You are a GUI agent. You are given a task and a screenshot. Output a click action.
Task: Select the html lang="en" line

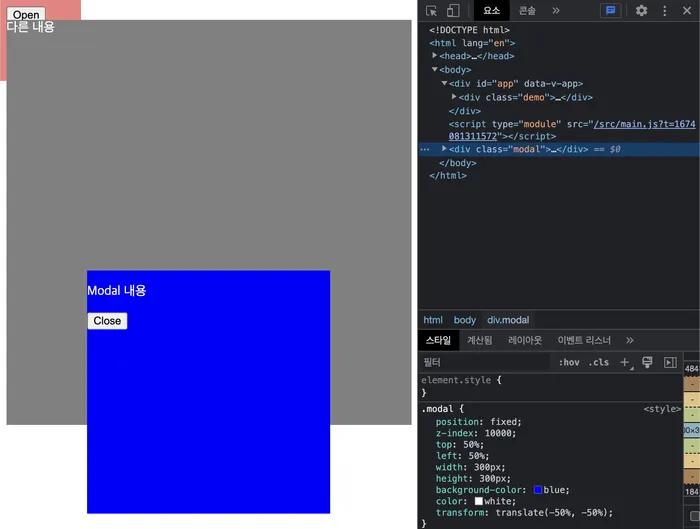tap(472, 43)
